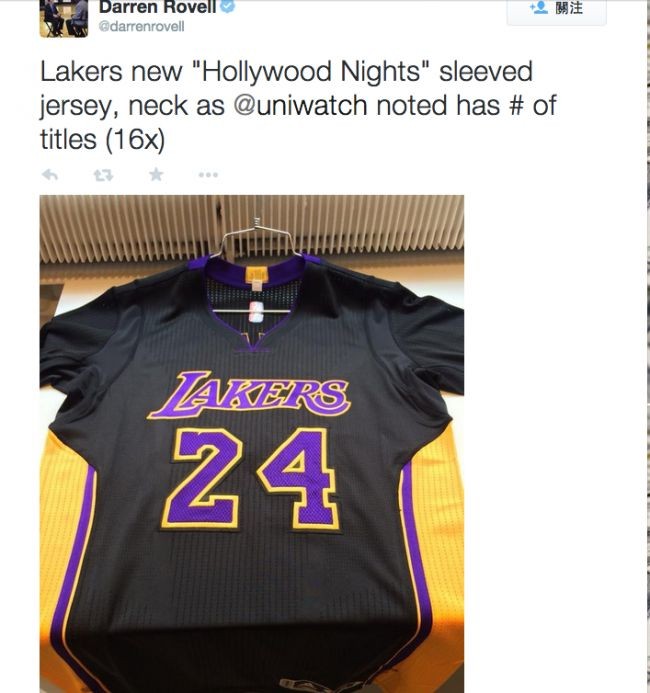Retweet this Lakers jersey tweet
The width and height of the screenshot is (650, 693).
[103, 175]
